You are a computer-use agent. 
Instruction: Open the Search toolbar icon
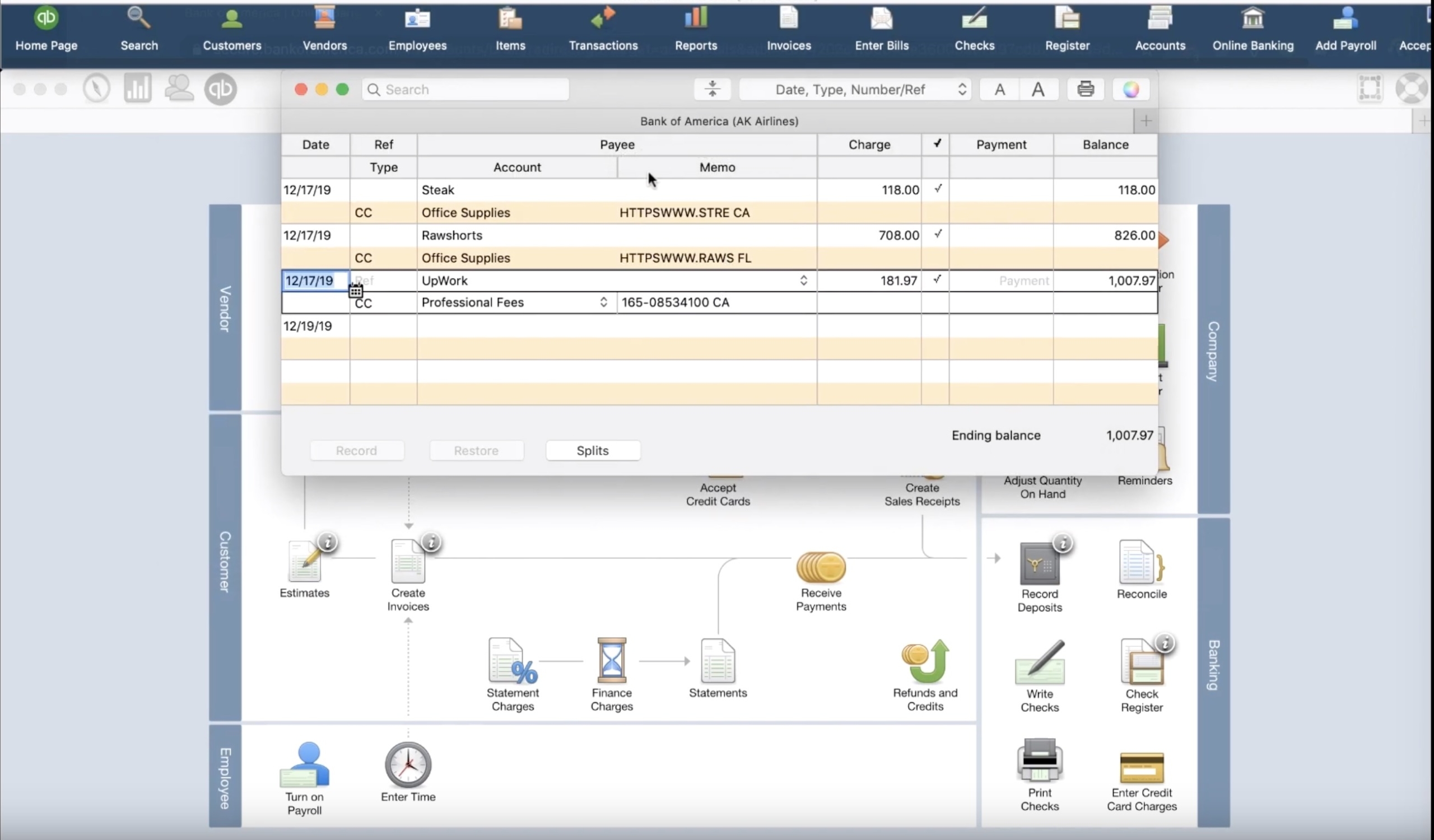(x=139, y=30)
